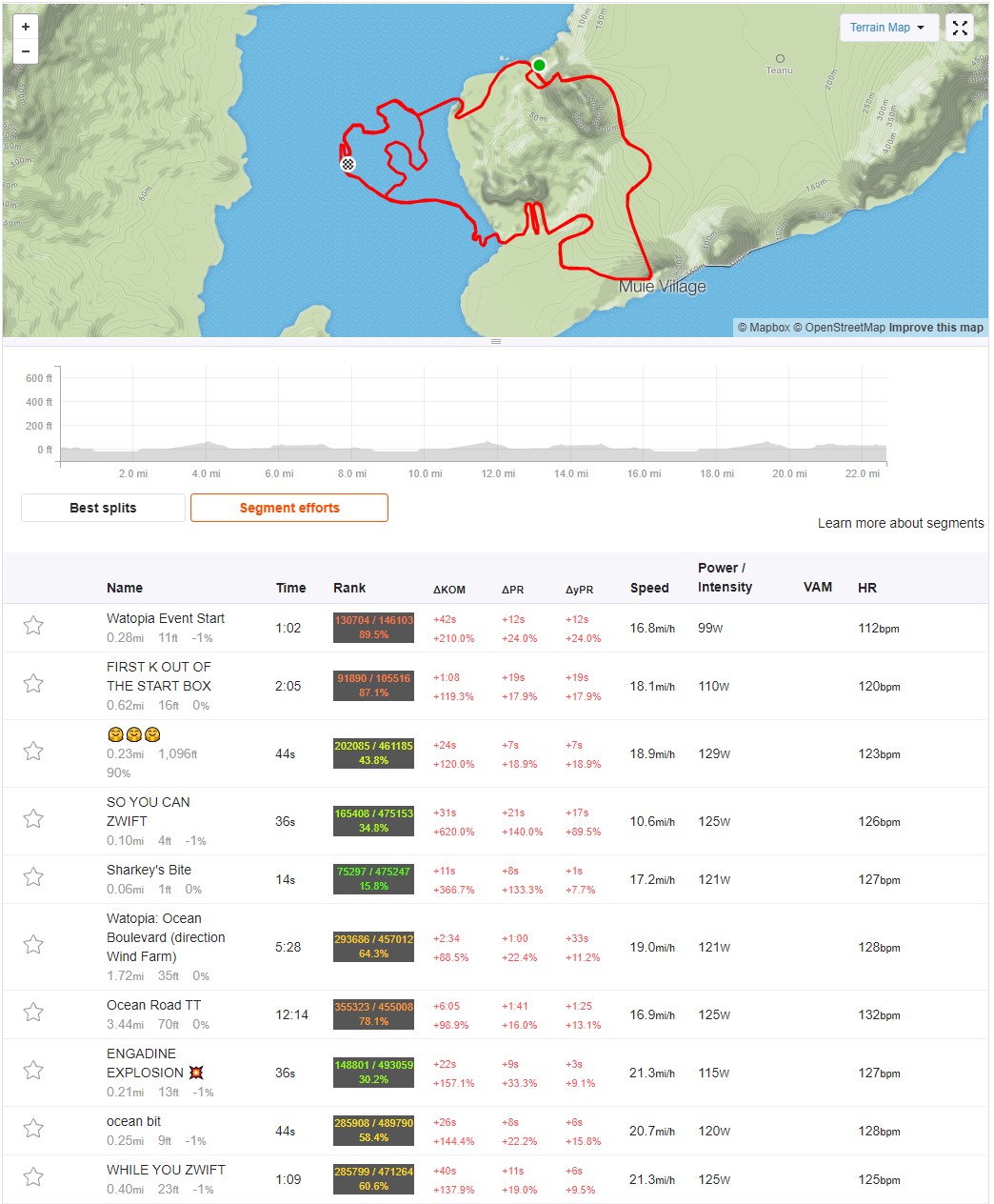Zoom in on the map
The height and width of the screenshot is (1204, 994).
(x=26, y=28)
